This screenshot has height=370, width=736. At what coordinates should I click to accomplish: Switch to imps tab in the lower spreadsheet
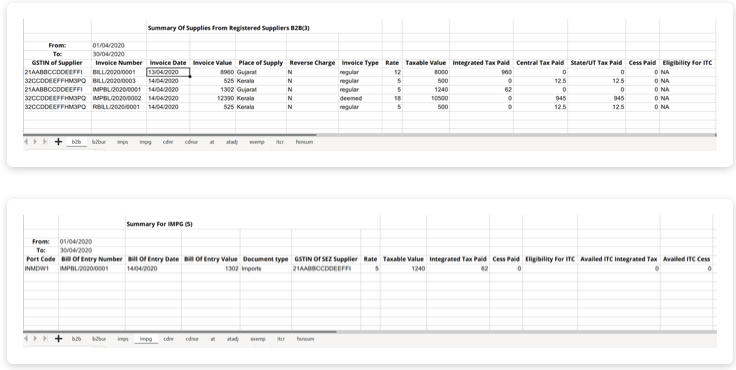pyautogui.click(x=123, y=339)
